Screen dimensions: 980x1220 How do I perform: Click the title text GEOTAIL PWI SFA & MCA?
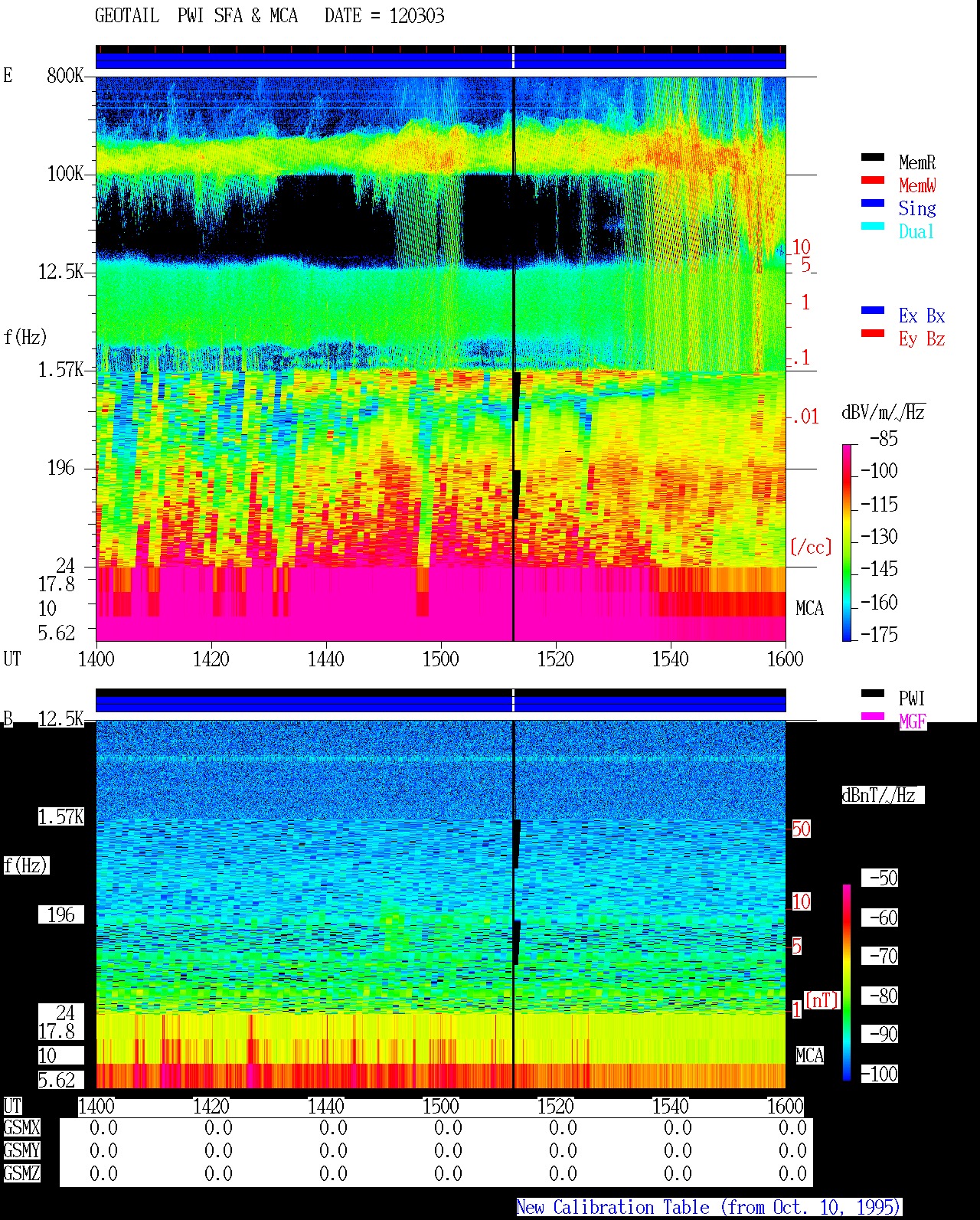tap(196, 16)
